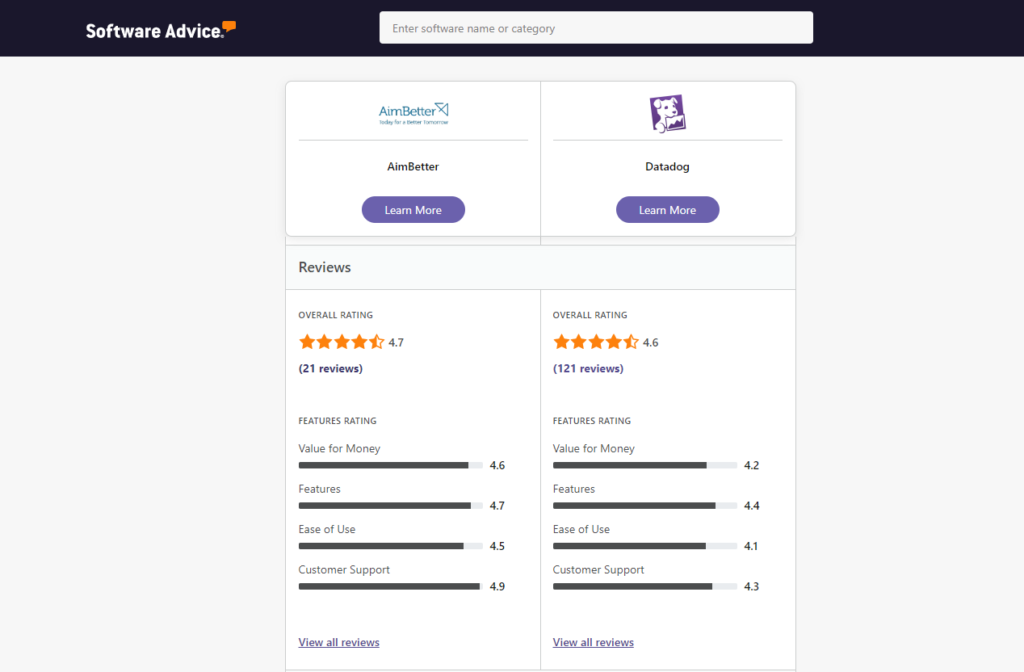1024x672 pixels.
Task: Click the half-filled star for Datadog
Action: (632, 341)
